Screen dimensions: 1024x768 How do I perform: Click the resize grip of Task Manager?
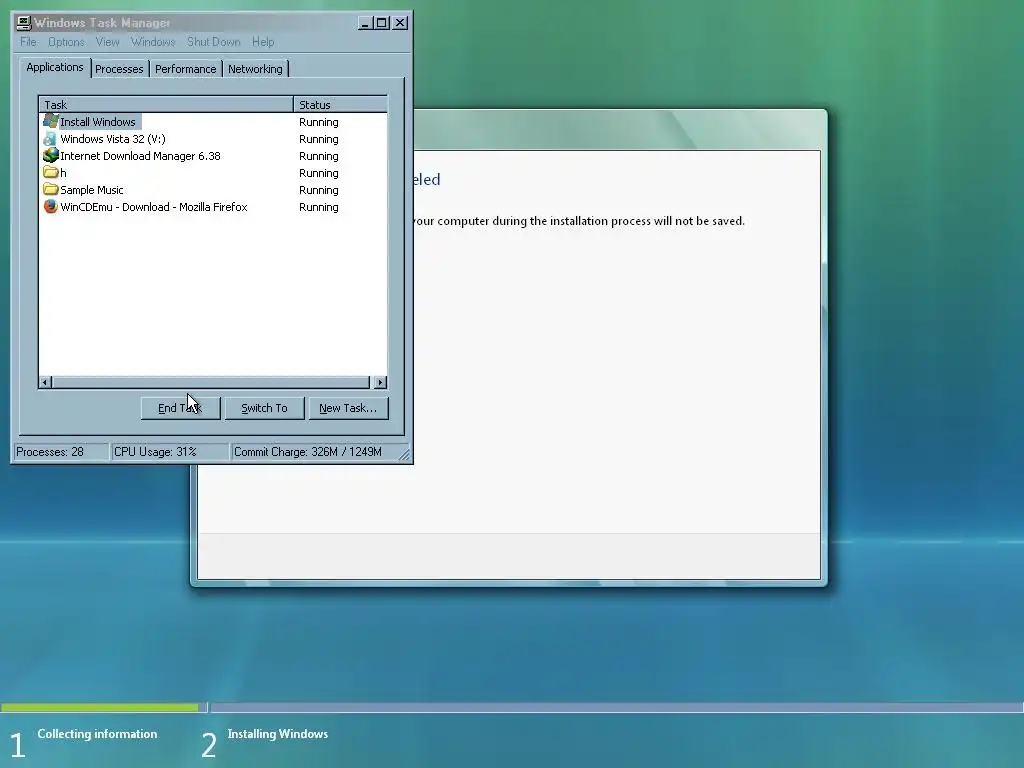405,455
